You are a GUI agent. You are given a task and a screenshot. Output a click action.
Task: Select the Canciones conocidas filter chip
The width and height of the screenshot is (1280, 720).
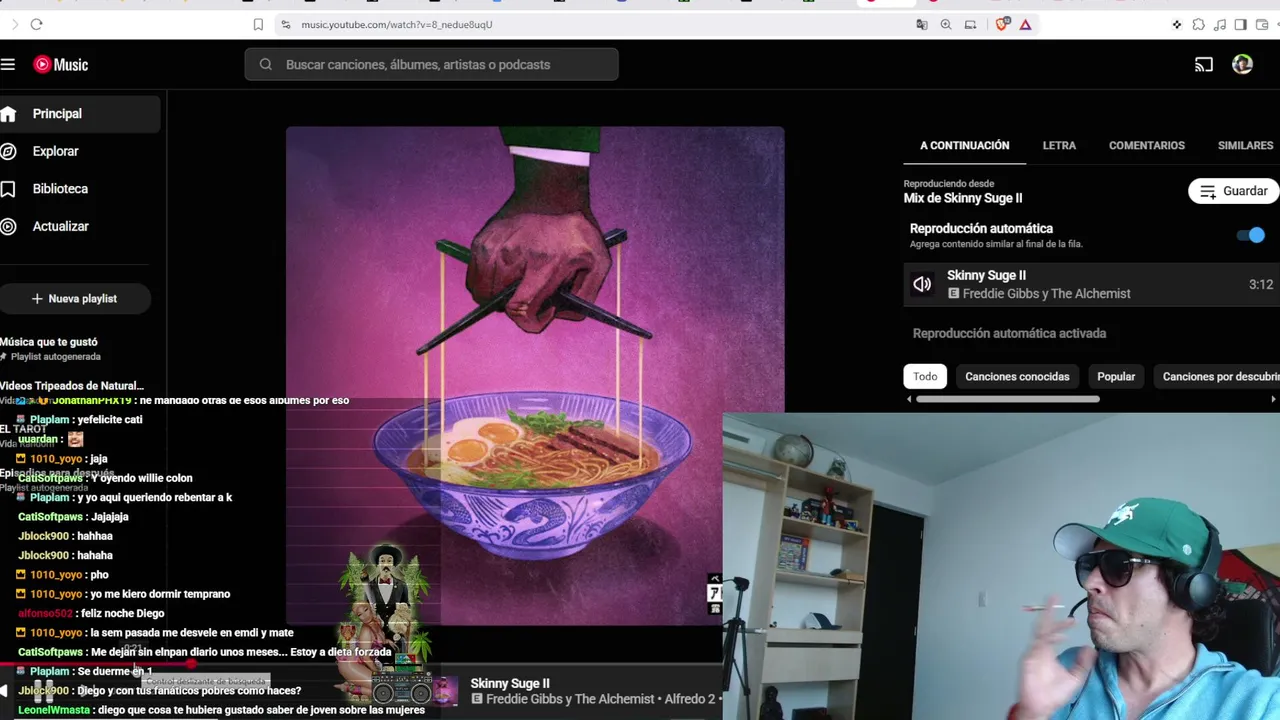pyautogui.click(x=1017, y=377)
